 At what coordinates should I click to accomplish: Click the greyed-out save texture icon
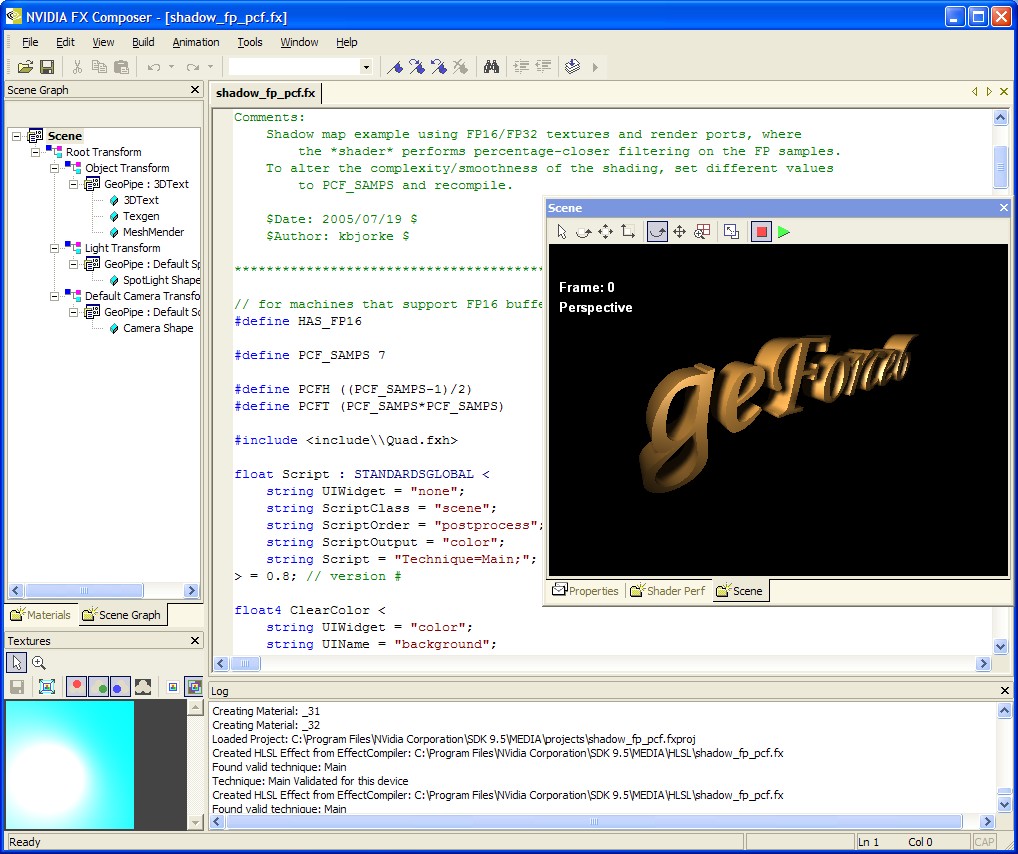click(18, 686)
